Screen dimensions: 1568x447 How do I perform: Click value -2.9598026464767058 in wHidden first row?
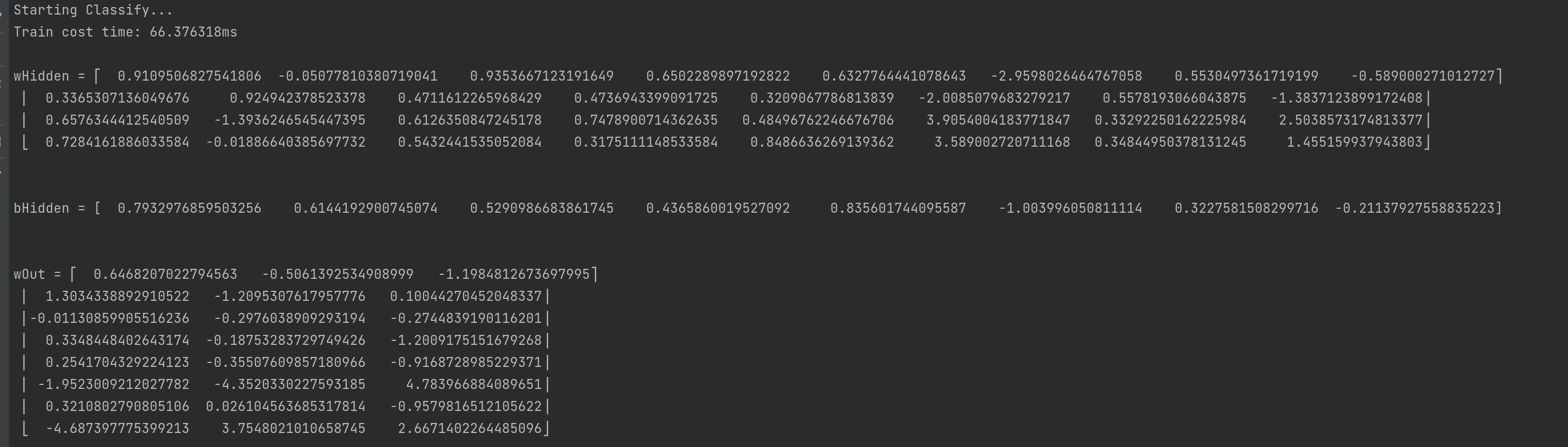tap(1067, 76)
